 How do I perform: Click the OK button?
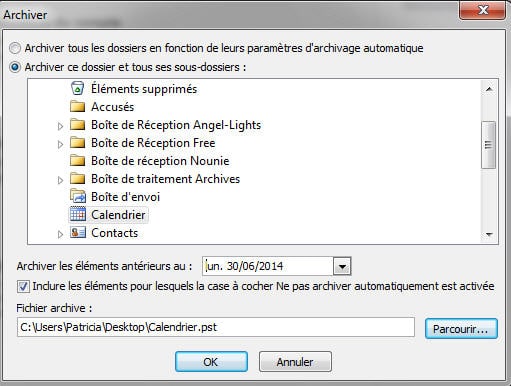click(211, 362)
